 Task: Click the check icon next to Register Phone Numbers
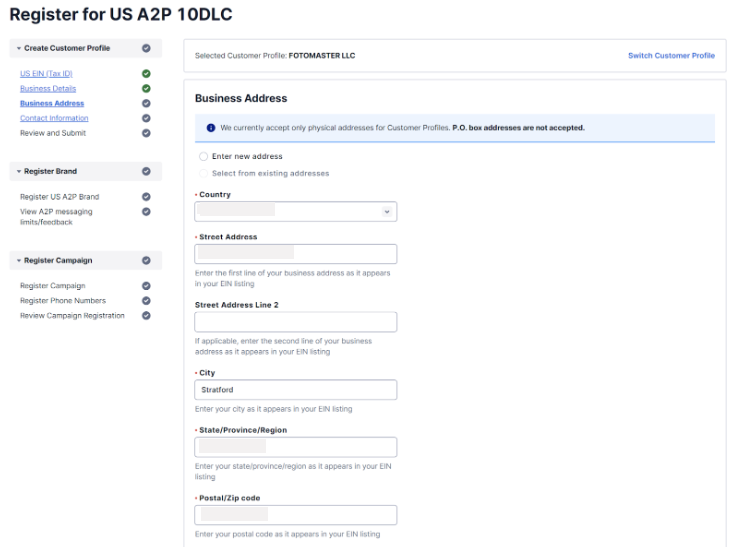146,300
